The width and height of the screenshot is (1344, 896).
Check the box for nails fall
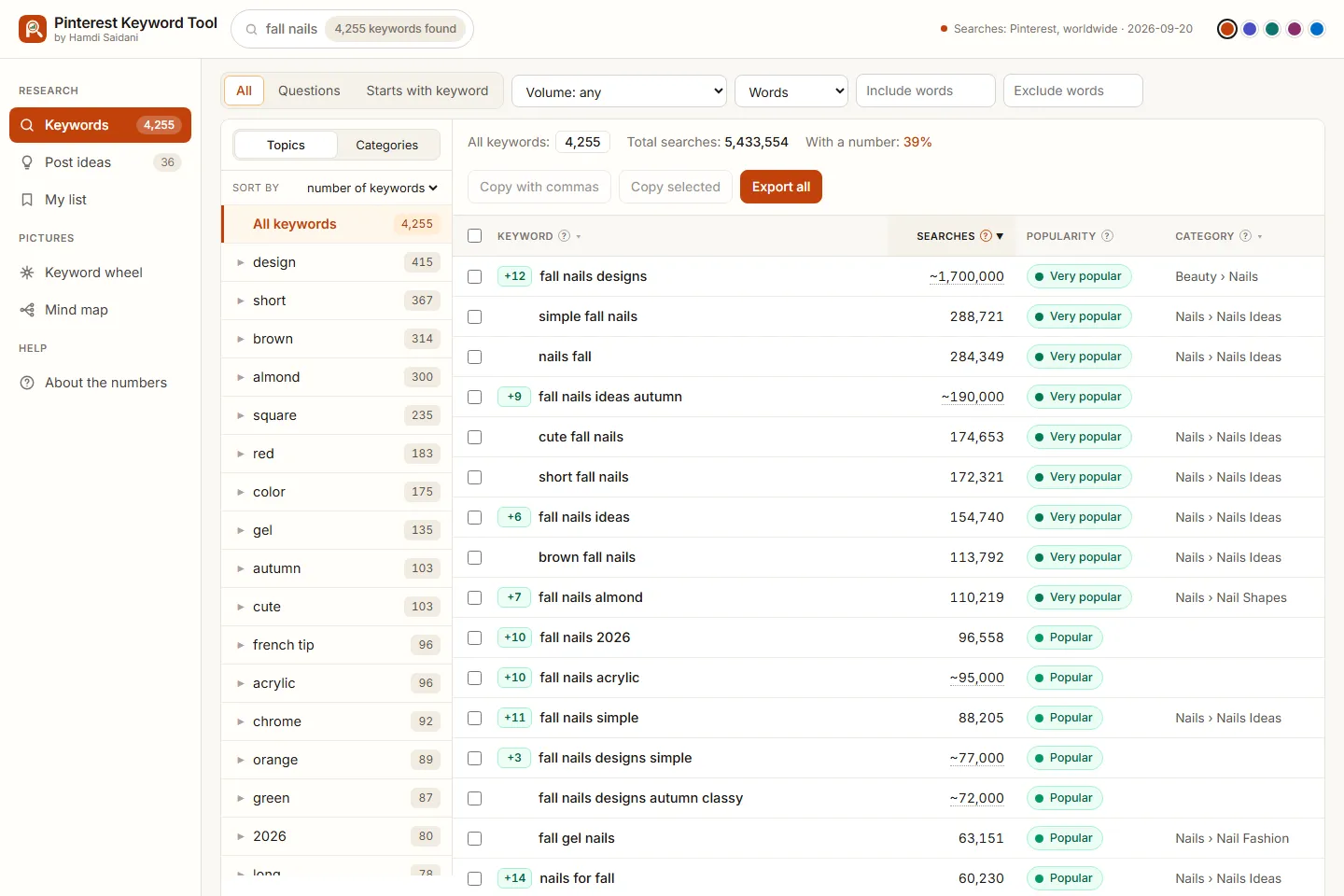click(474, 357)
